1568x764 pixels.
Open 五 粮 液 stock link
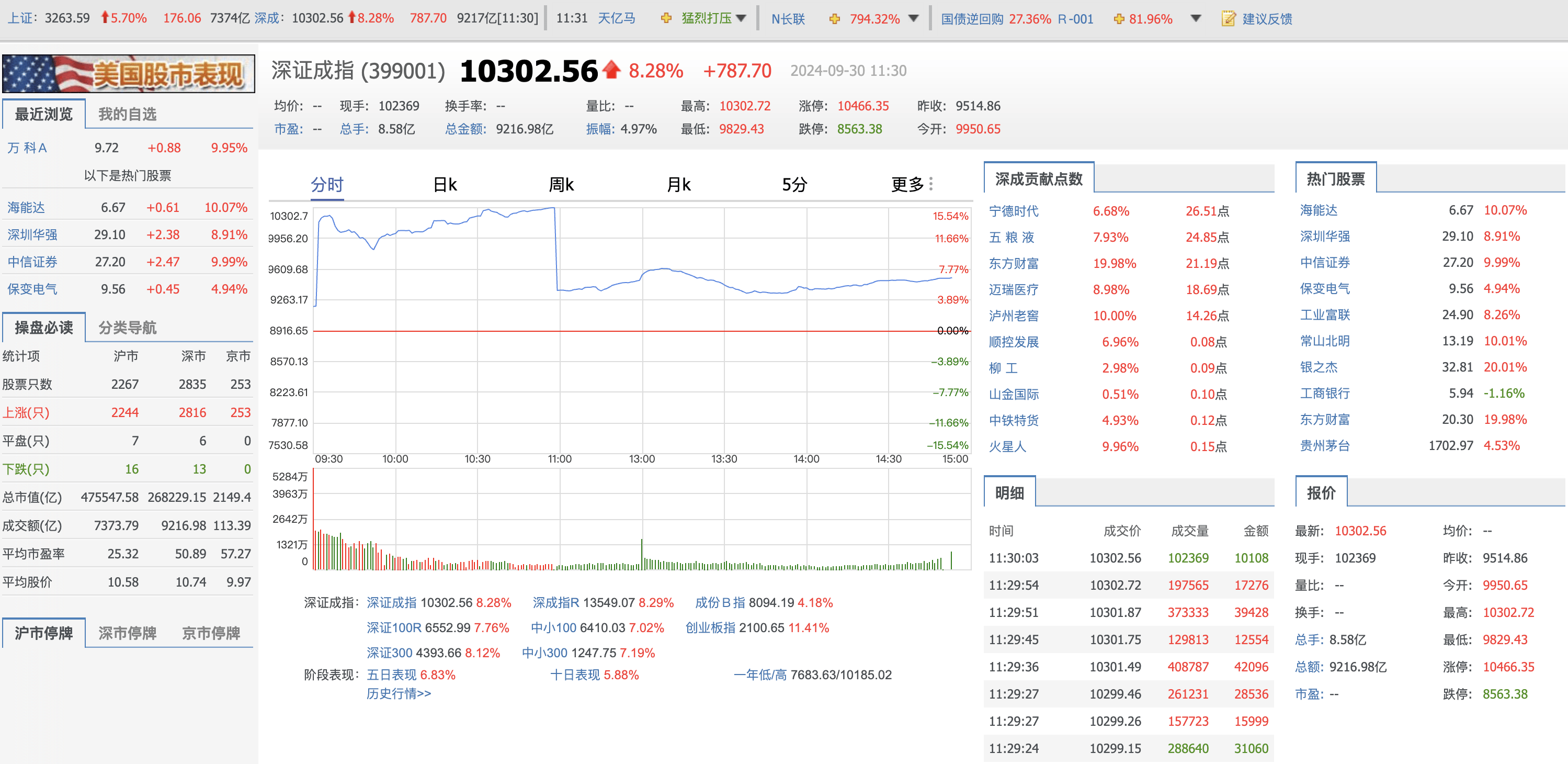(x=1012, y=237)
